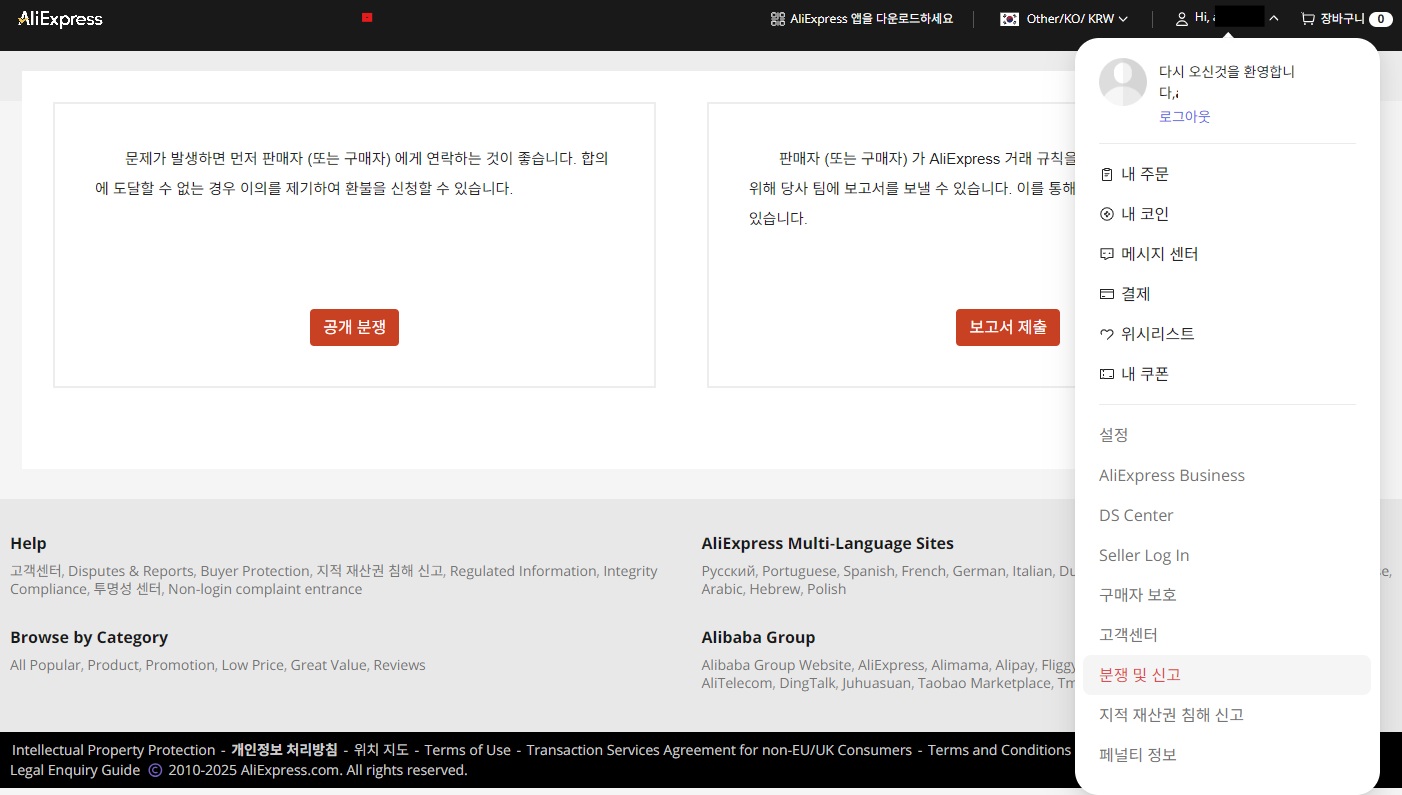Choose Seller Log In menu entry
The image size is (1402, 795).
[1144, 555]
